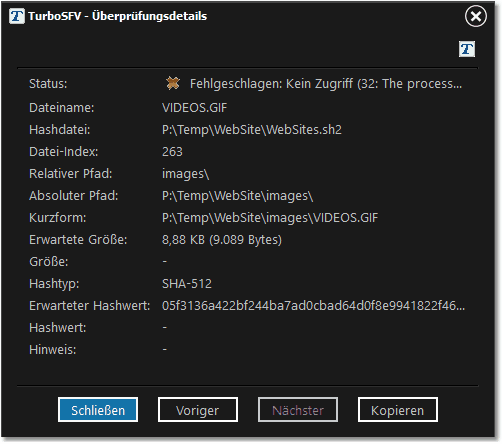
Task: Click the TurboSFV title bar icon
Action: pyautogui.click(x=17, y=16)
